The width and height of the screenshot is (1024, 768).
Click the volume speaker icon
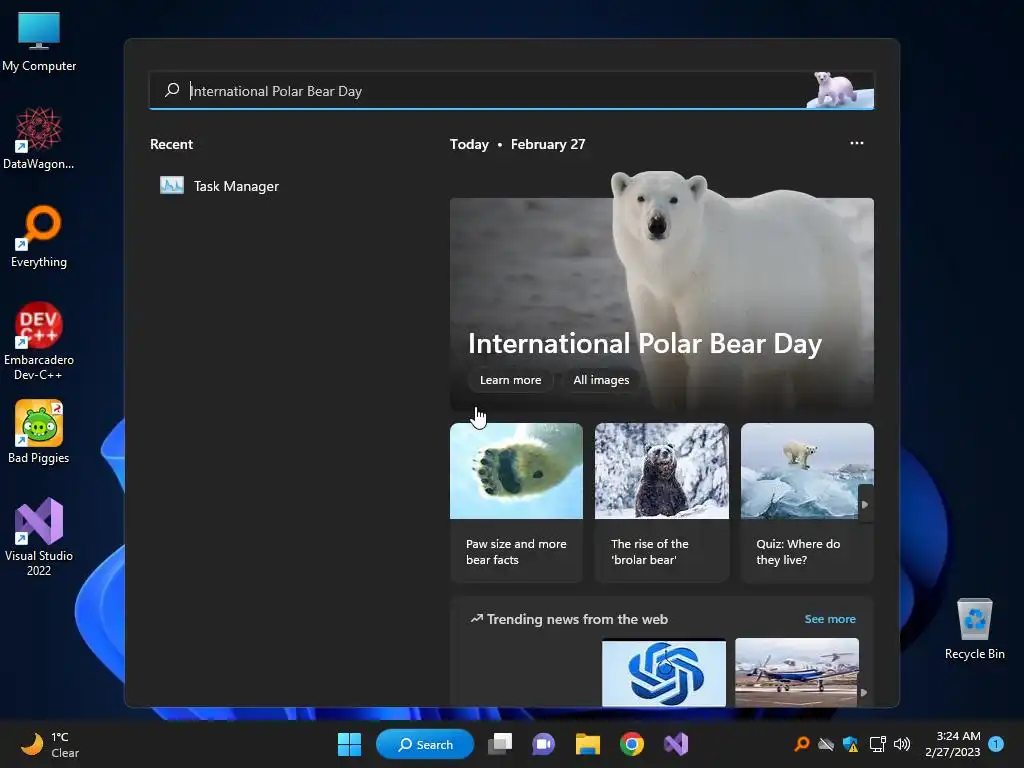pyautogui.click(x=902, y=744)
